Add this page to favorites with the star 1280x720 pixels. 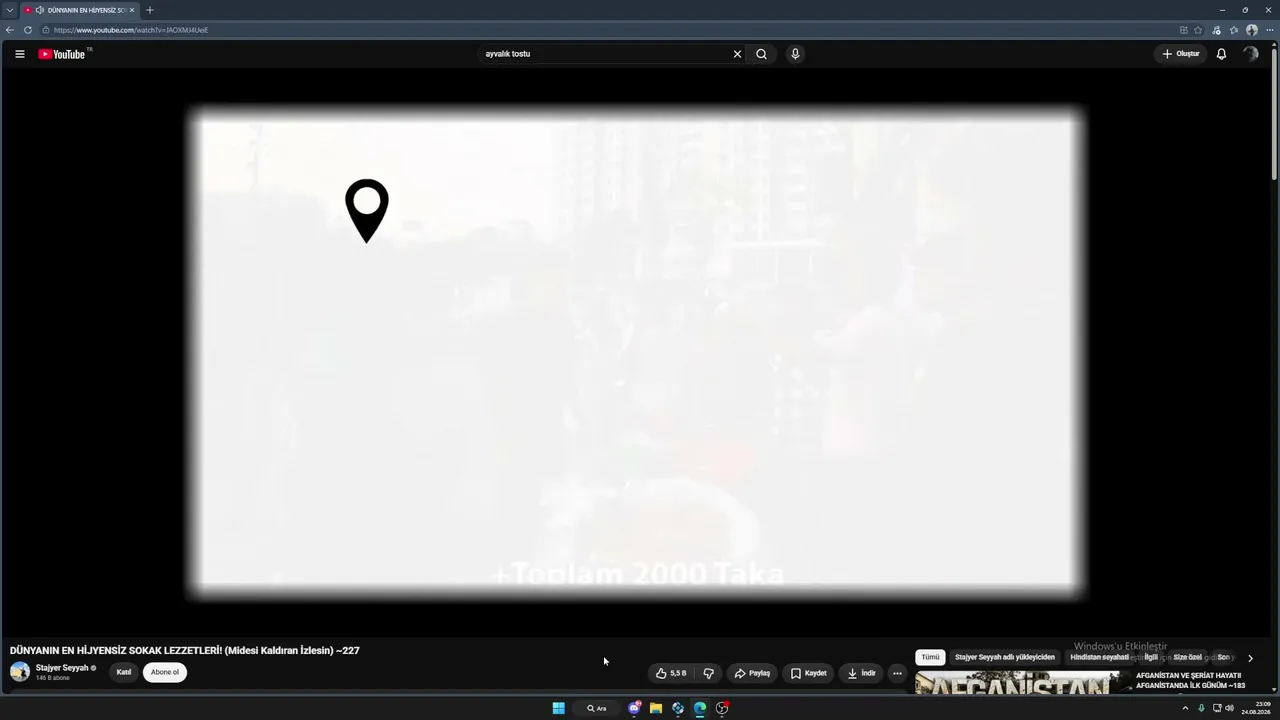(x=1198, y=30)
